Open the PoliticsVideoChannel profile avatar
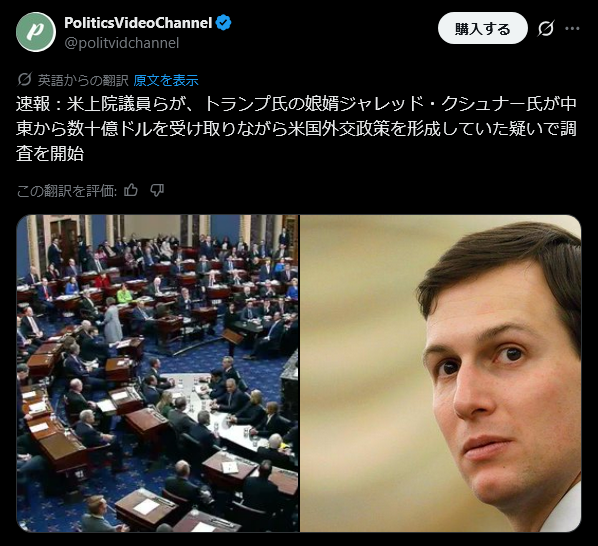This screenshot has width=598, height=546. pyautogui.click(x=36, y=32)
